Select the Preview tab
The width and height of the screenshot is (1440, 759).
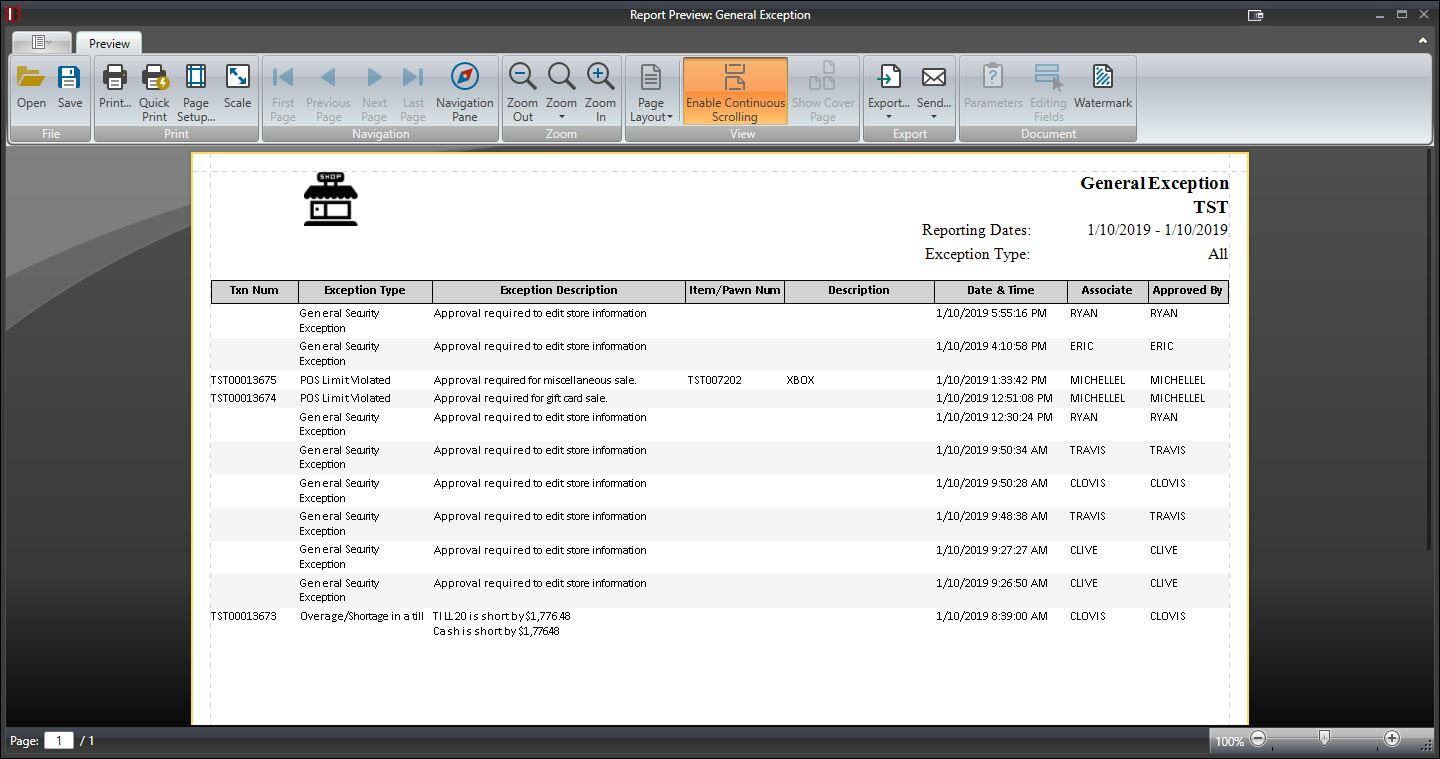coord(109,43)
